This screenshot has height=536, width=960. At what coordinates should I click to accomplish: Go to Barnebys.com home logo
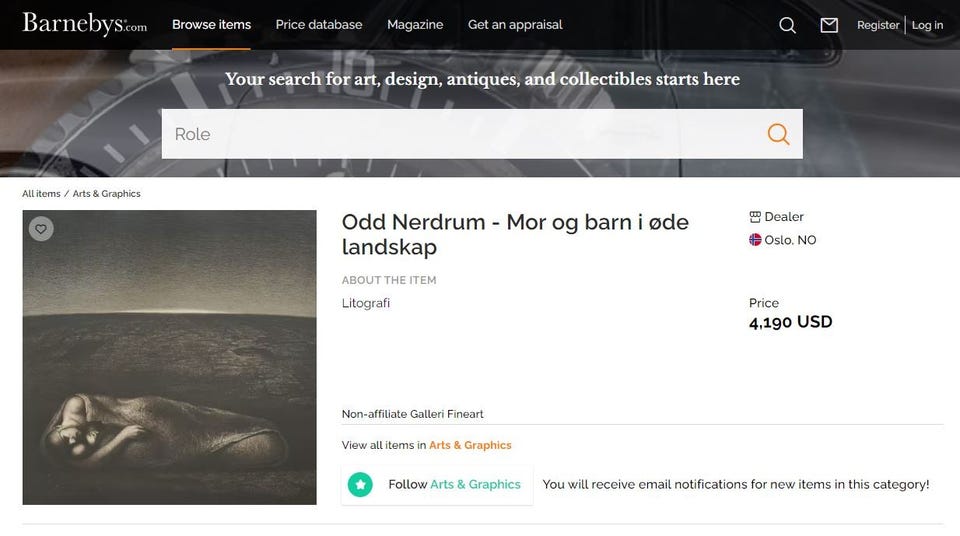[x=84, y=24]
